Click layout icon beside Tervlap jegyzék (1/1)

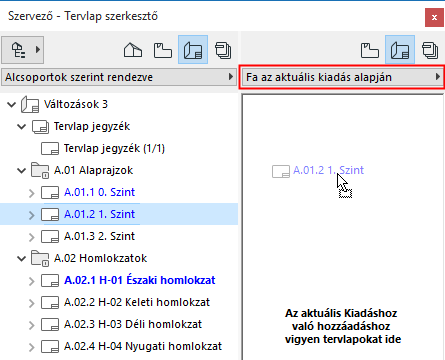[50, 149]
